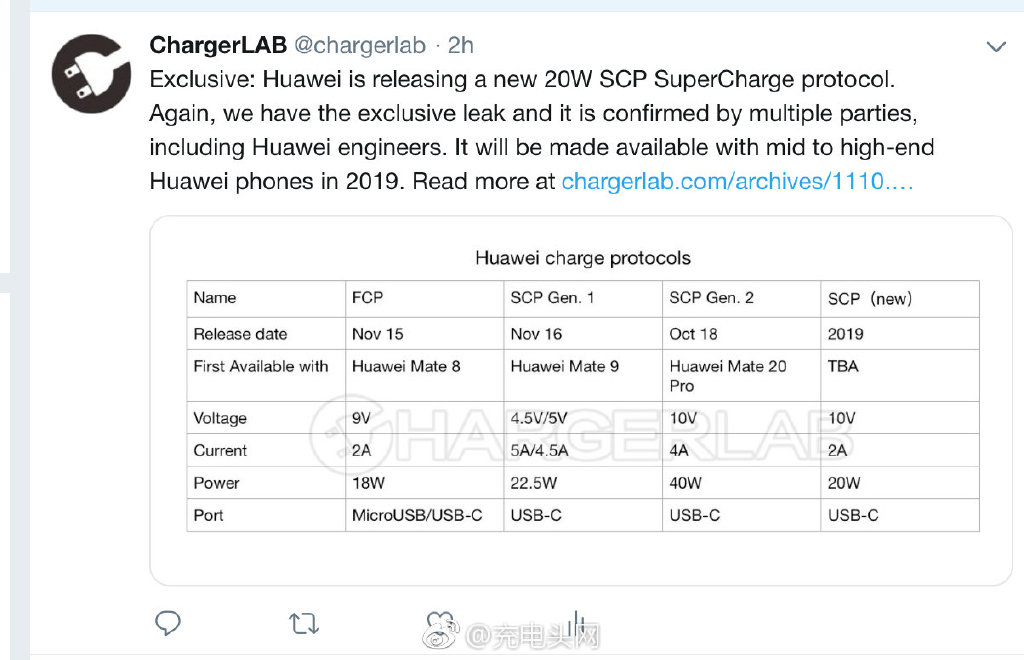Click the 'Huawei charge protocols' image title
Screen dimensions: 1024x660
[x=582, y=258]
